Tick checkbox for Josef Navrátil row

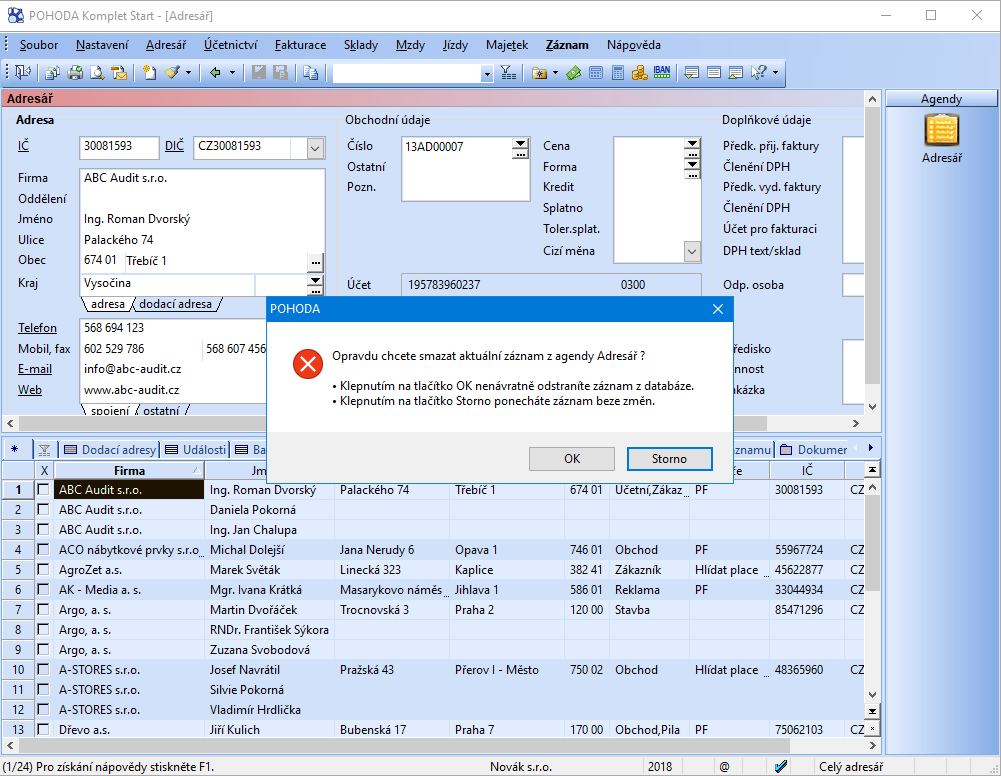coord(43,669)
